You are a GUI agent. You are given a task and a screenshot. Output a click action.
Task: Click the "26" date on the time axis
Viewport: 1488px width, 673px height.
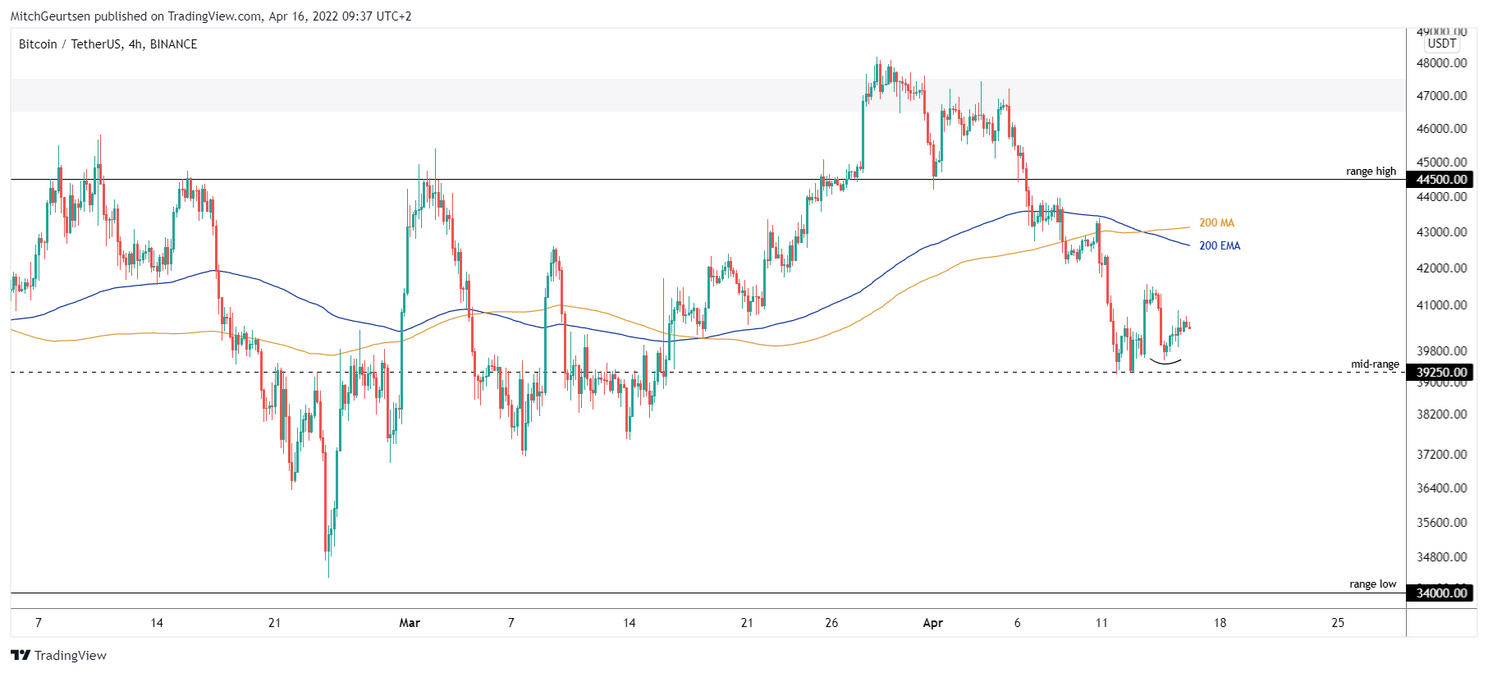coord(832,622)
